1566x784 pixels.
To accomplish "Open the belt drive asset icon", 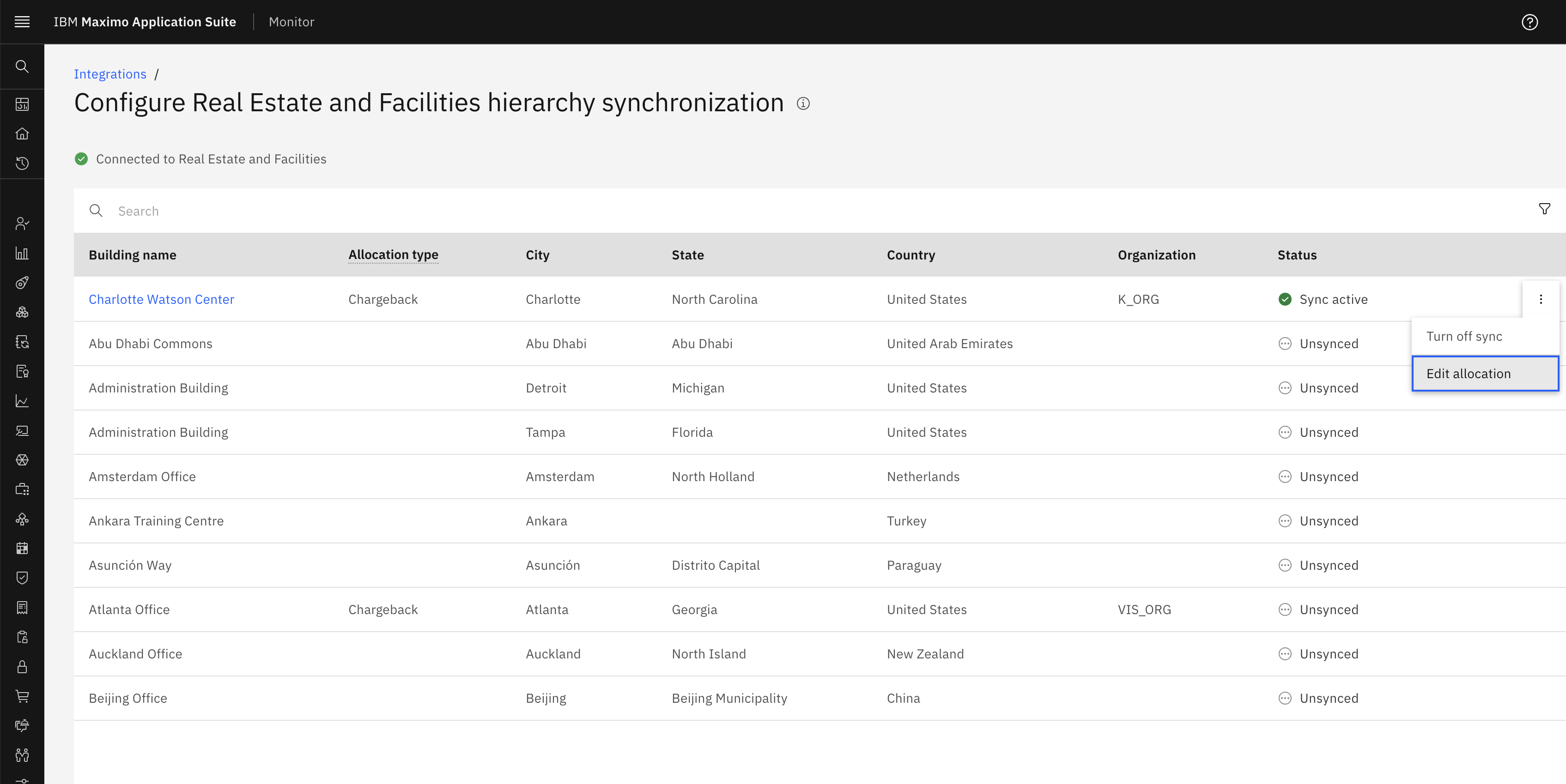I will 22,283.
